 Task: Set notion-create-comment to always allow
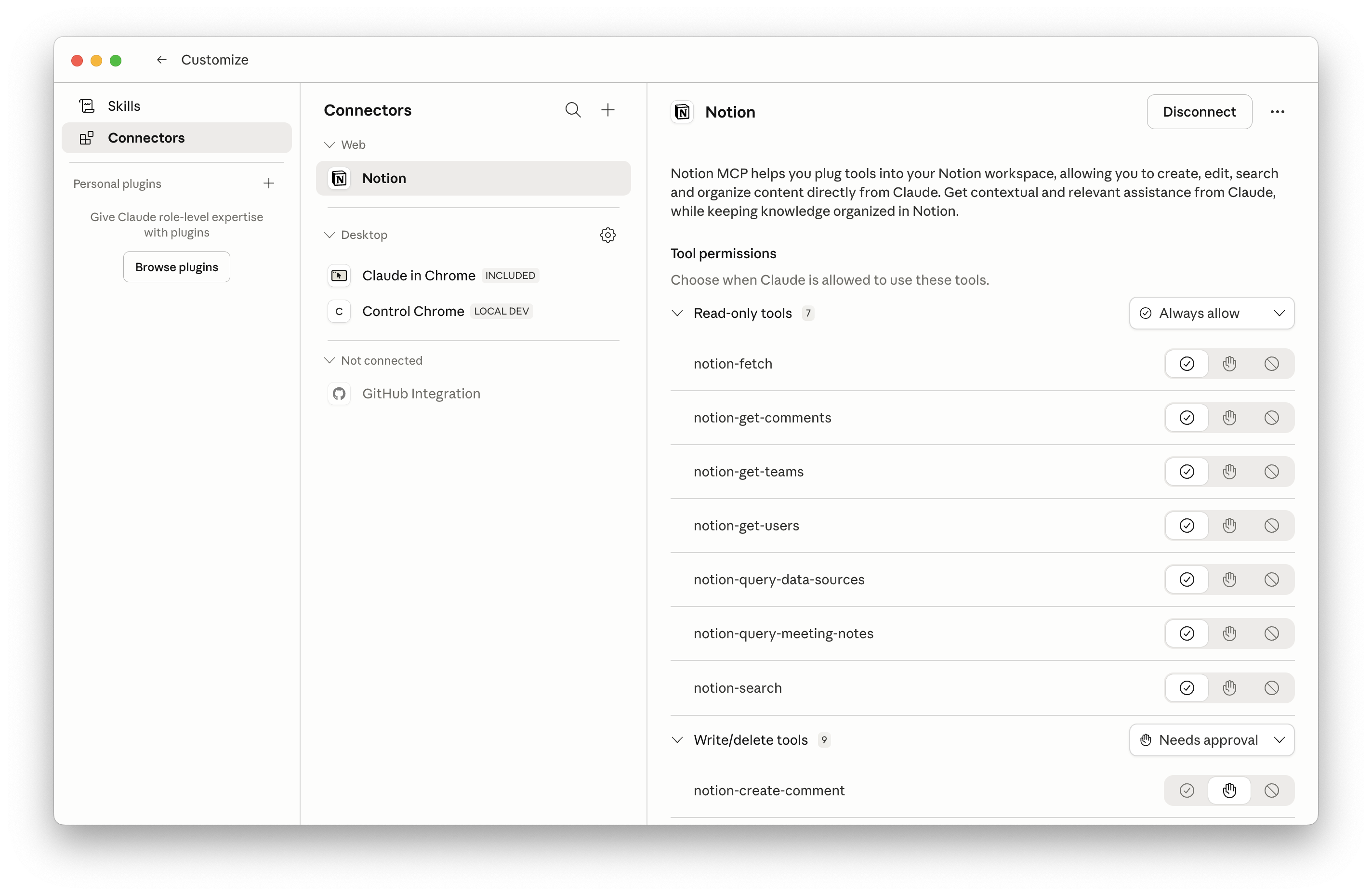[x=1187, y=791]
